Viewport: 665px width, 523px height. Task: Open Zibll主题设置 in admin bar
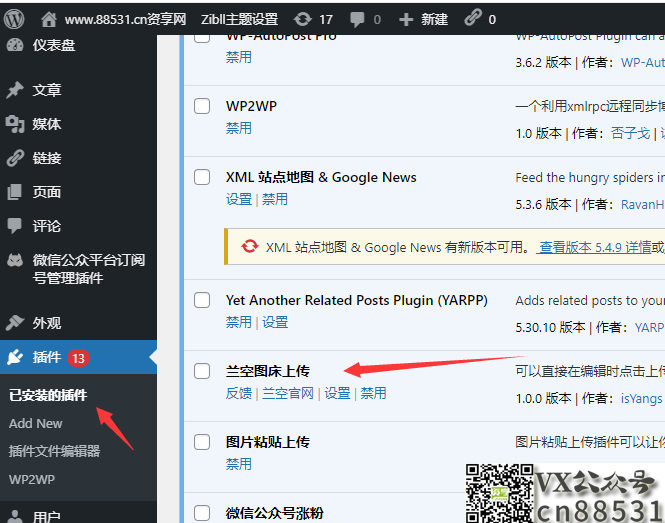(x=240, y=19)
